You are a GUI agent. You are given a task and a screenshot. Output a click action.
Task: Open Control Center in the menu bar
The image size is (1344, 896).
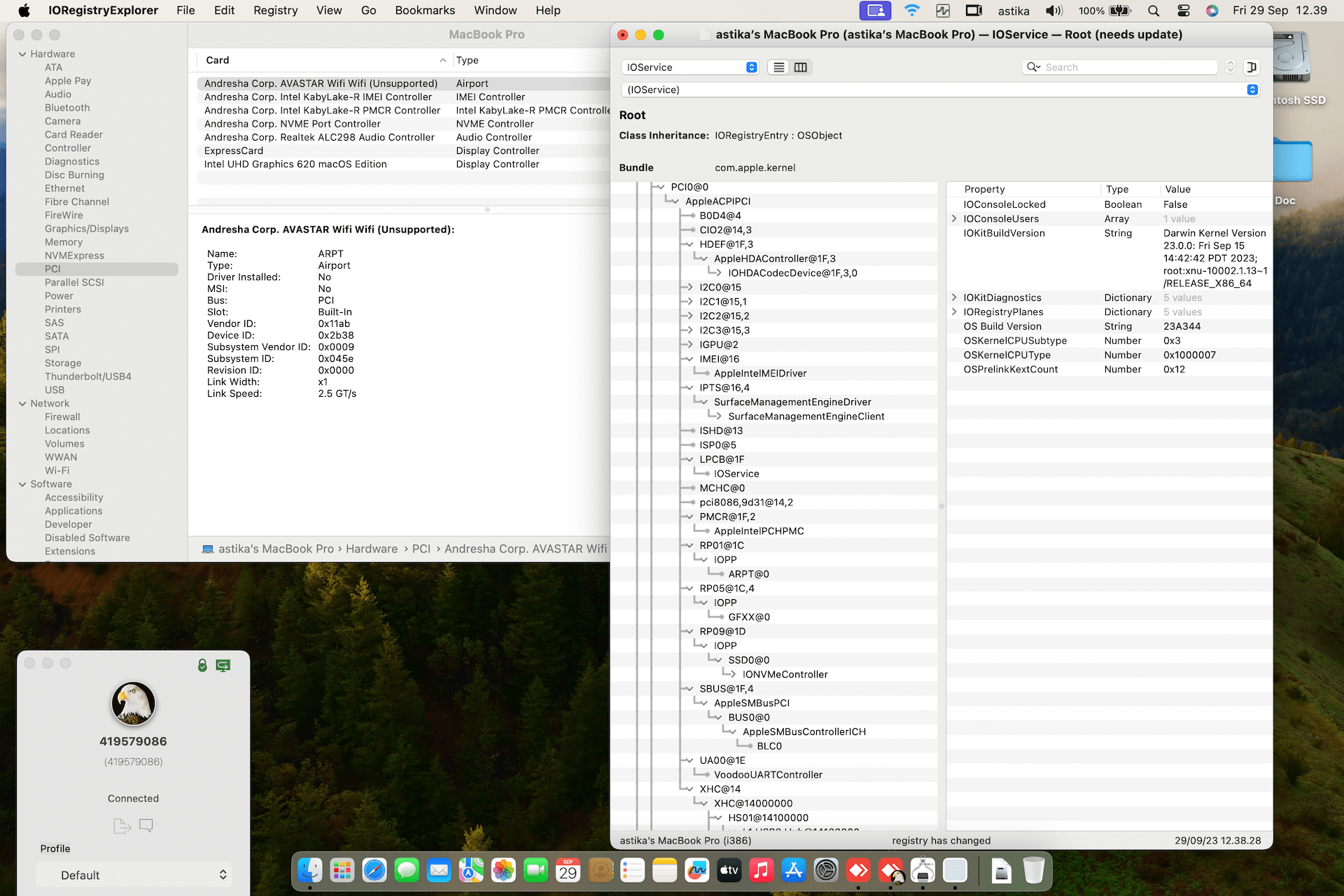pos(1184,10)
